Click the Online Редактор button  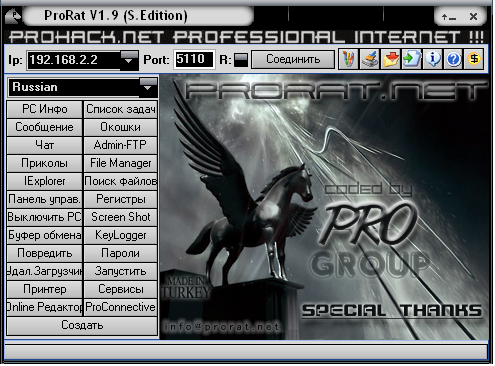click(44, 307)
